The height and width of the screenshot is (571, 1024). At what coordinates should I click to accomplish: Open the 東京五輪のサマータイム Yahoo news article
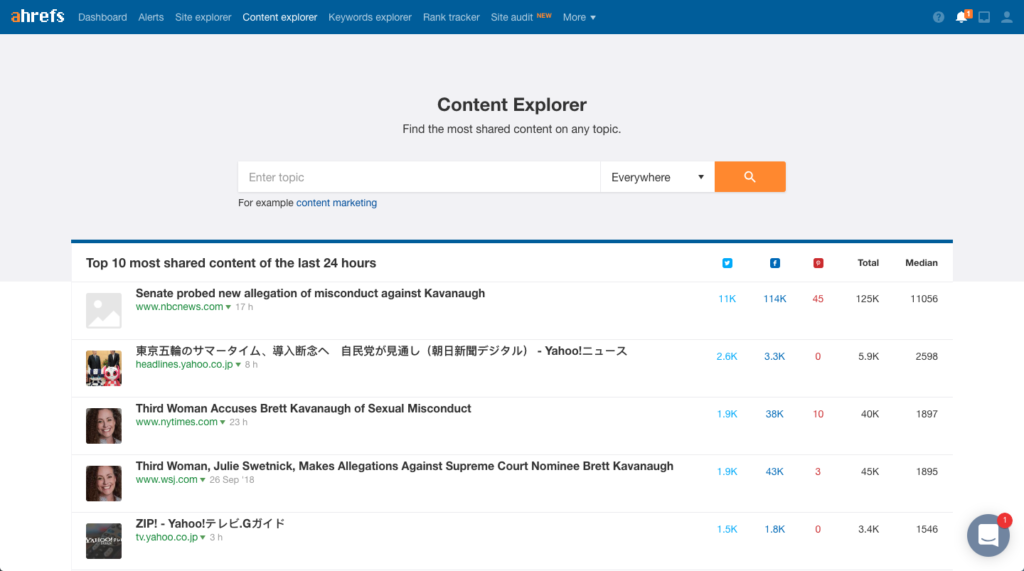381,351
